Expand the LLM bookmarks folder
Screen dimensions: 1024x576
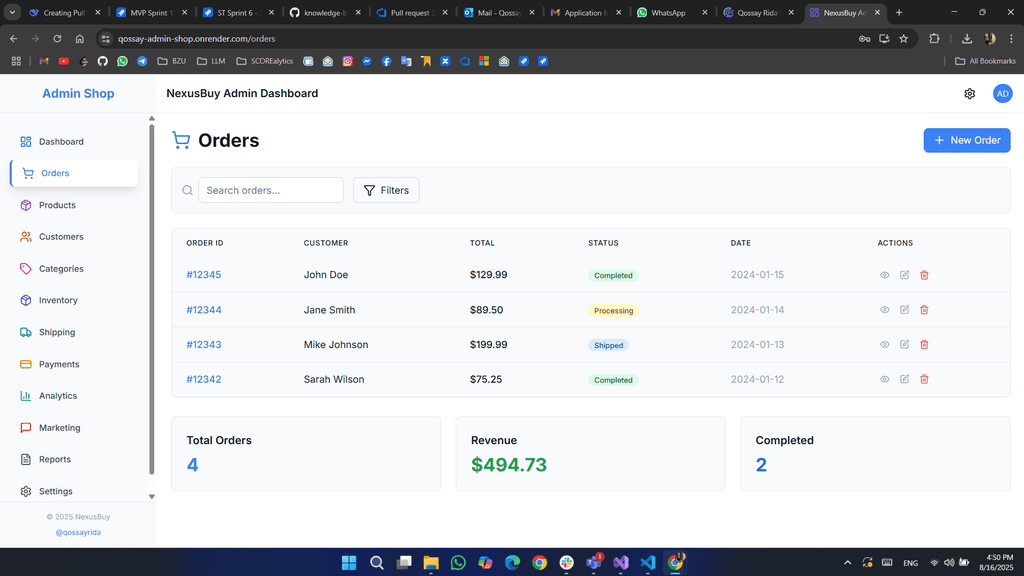click(x=211, y=61)
